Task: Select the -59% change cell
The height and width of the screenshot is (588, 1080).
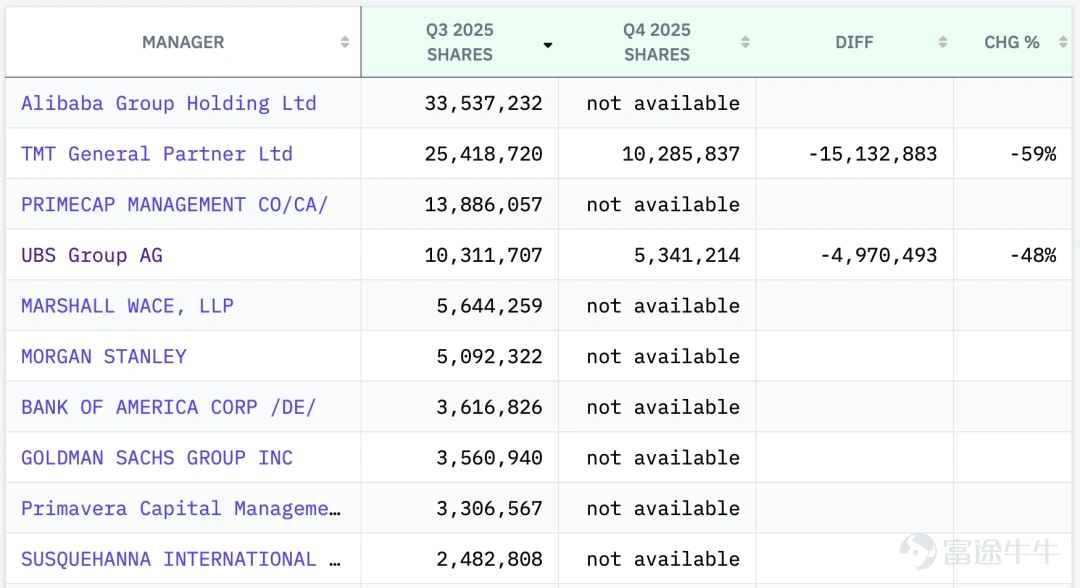Action: [1033, 154]
